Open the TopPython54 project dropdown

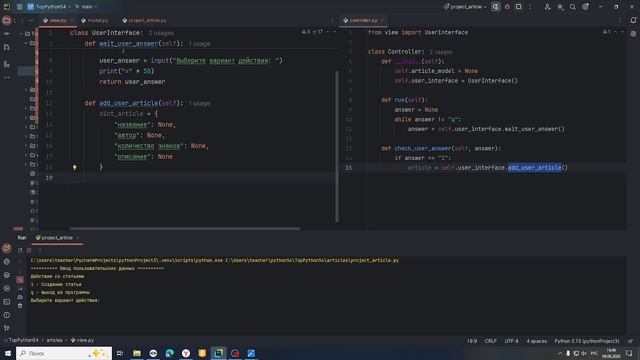49,7
